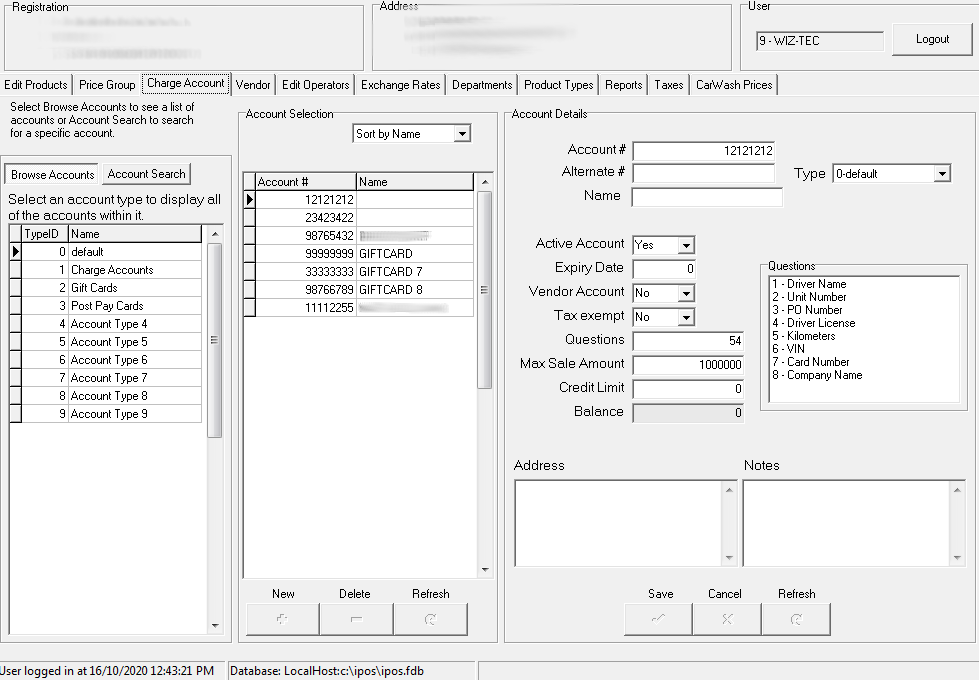Cancel changes using the X icon
This screenshot has width=979, height=680.
point(726,618)
